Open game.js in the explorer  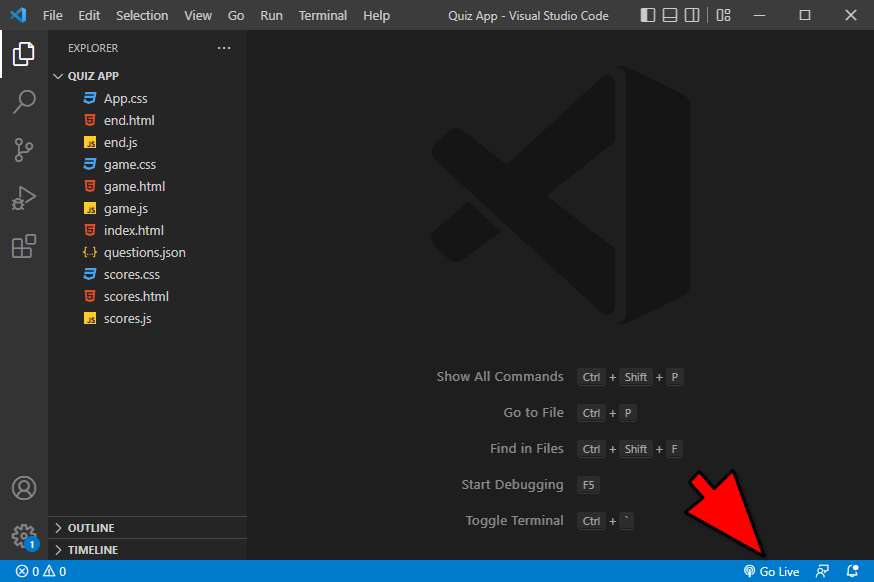point(147,208)
